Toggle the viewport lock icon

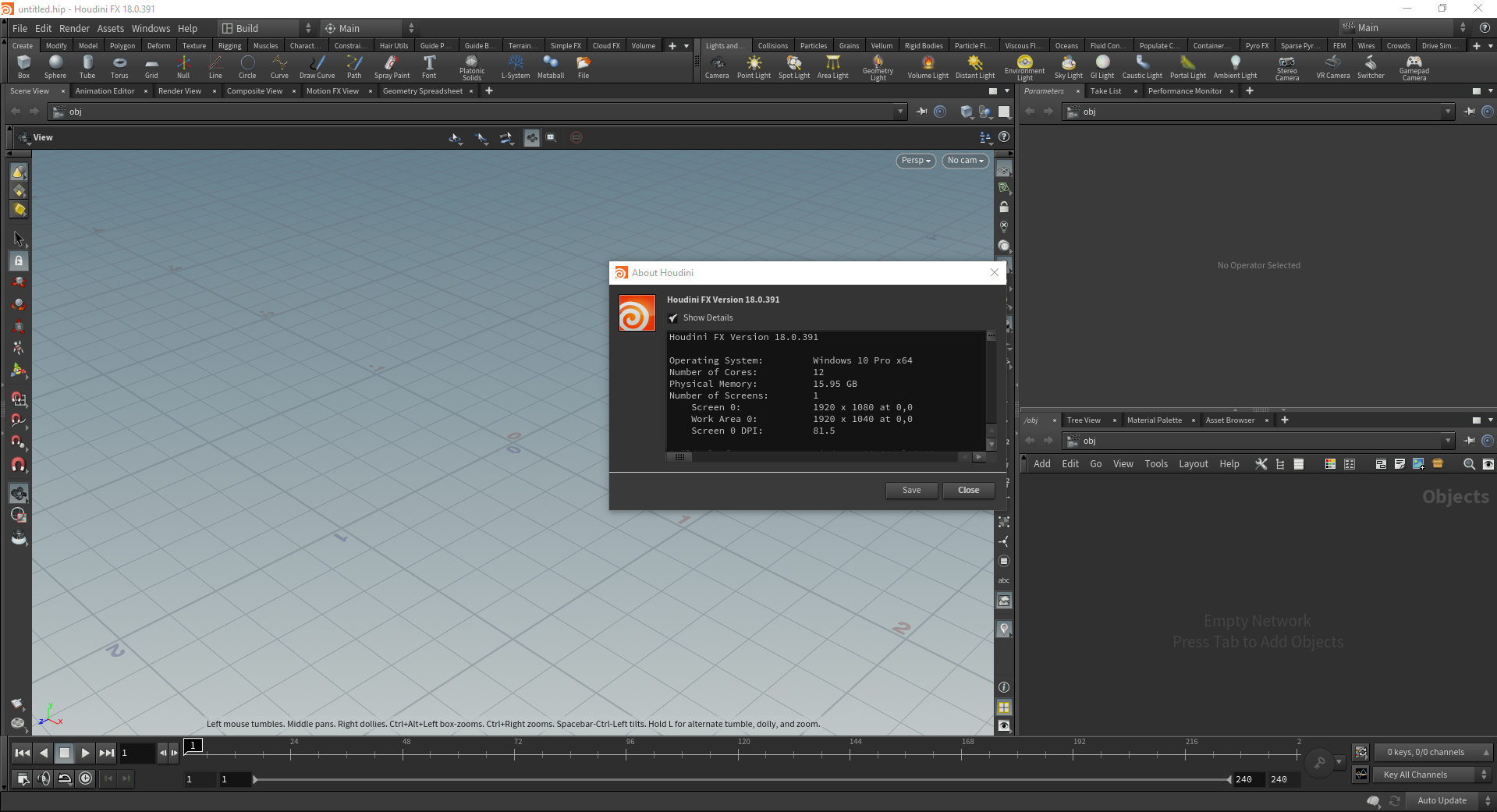tap(1004, 207)
